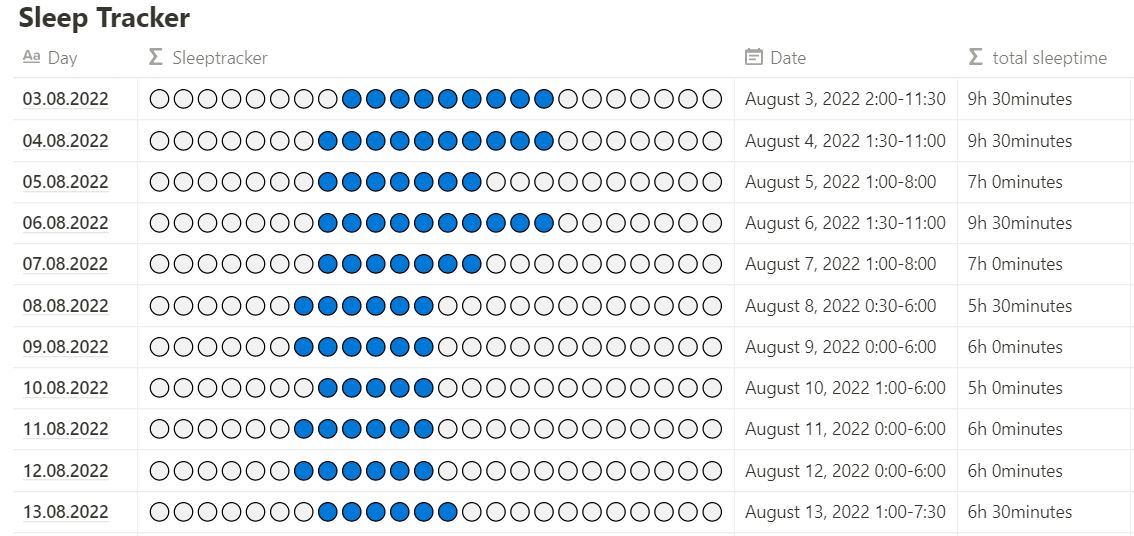Open the Day column header menu
Screen dimensions: 1134x536
62,58
